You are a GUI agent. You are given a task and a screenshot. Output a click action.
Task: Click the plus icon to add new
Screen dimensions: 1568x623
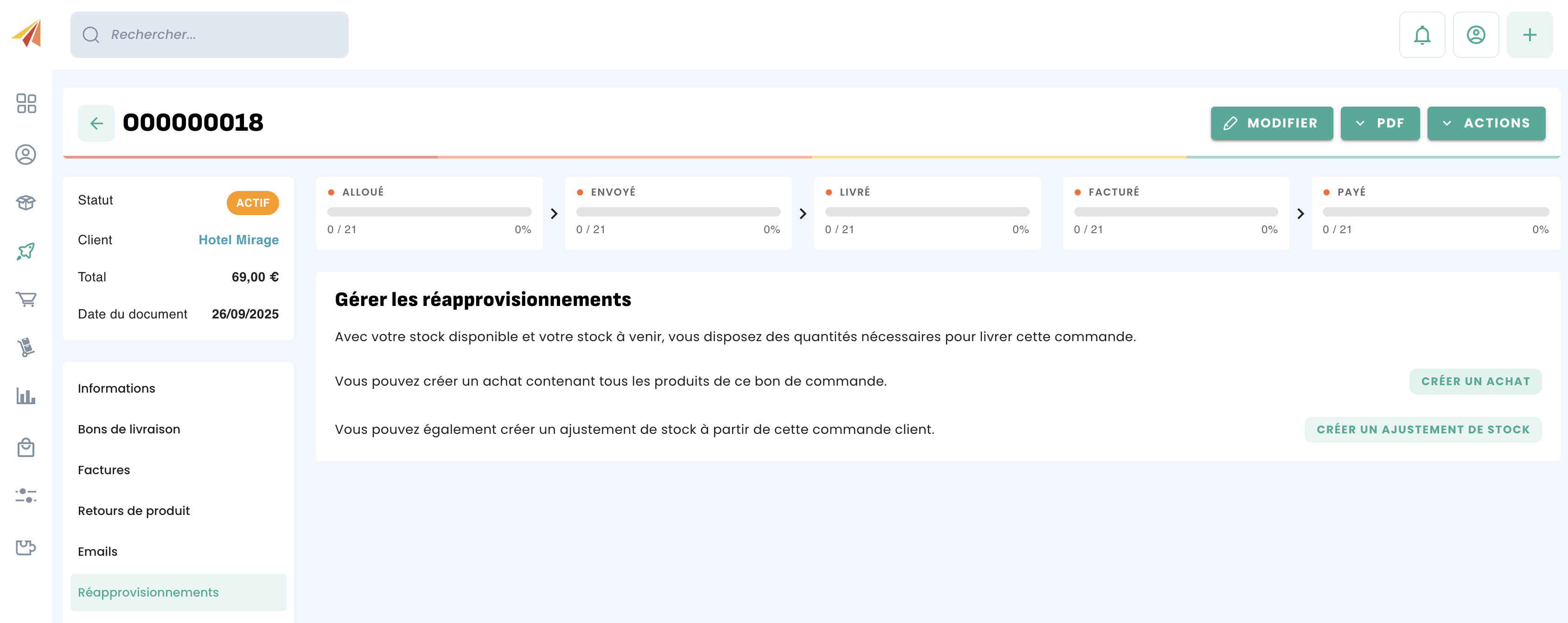[1529, 35]
